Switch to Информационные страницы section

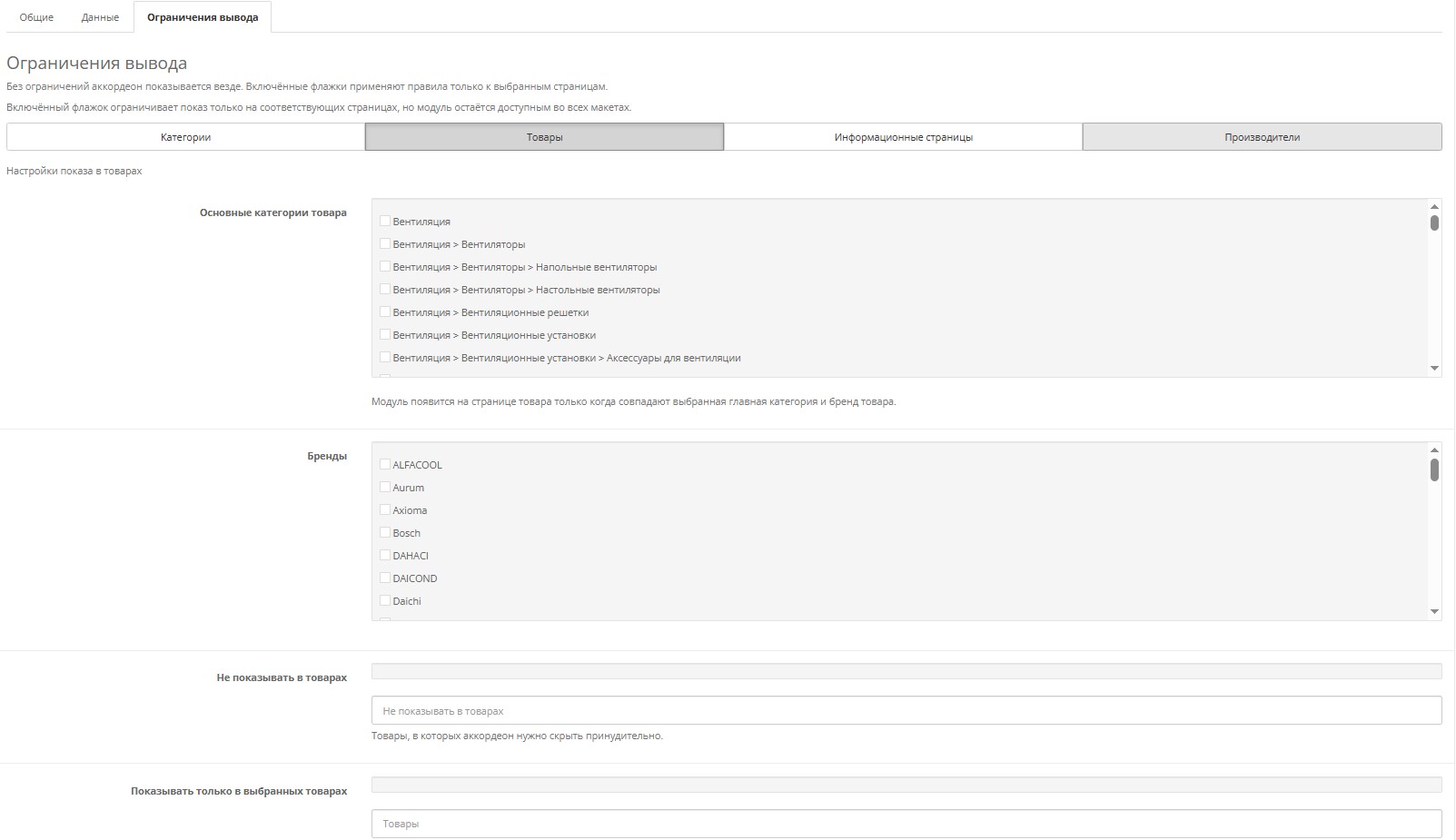point(903,137)
